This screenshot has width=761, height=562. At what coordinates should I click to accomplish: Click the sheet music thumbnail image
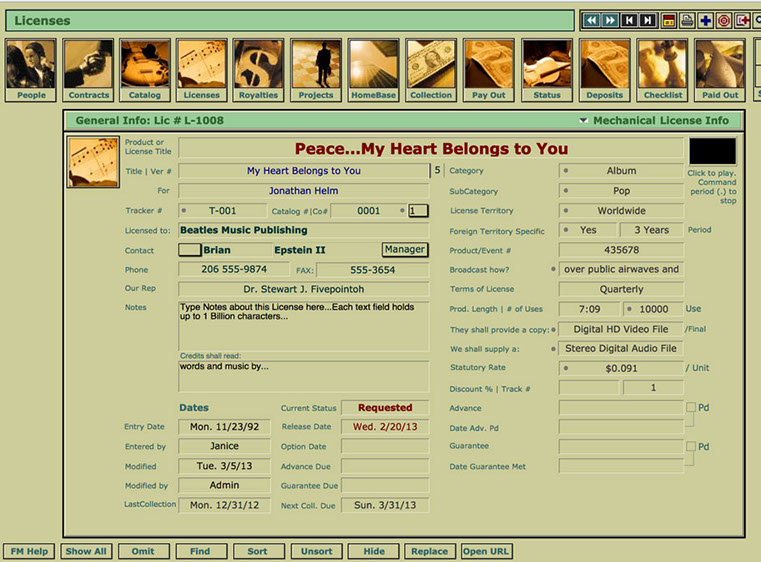pyautogui.click(x=93, y=162)
